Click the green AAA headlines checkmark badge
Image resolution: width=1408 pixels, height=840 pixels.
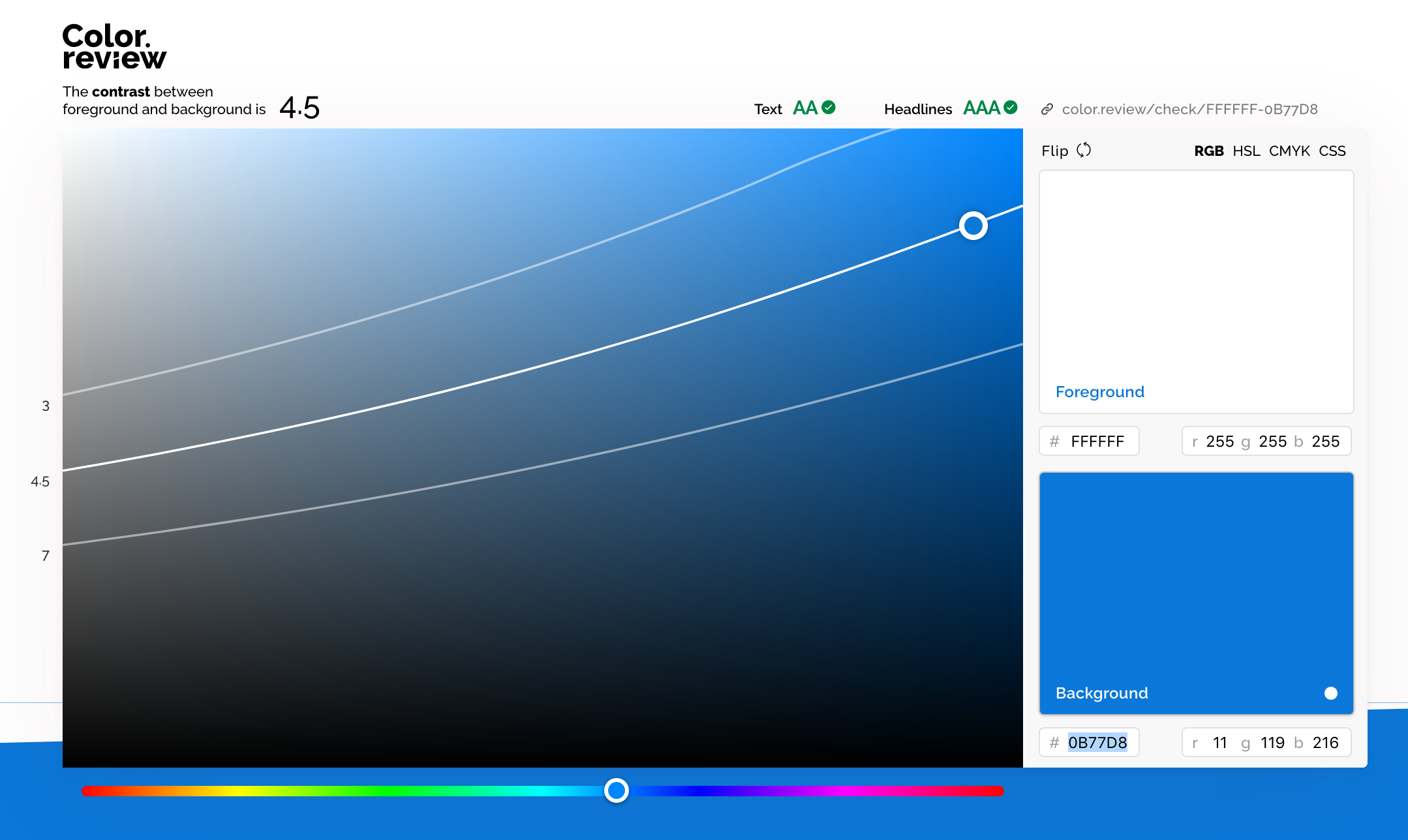tap(1011, 108)
